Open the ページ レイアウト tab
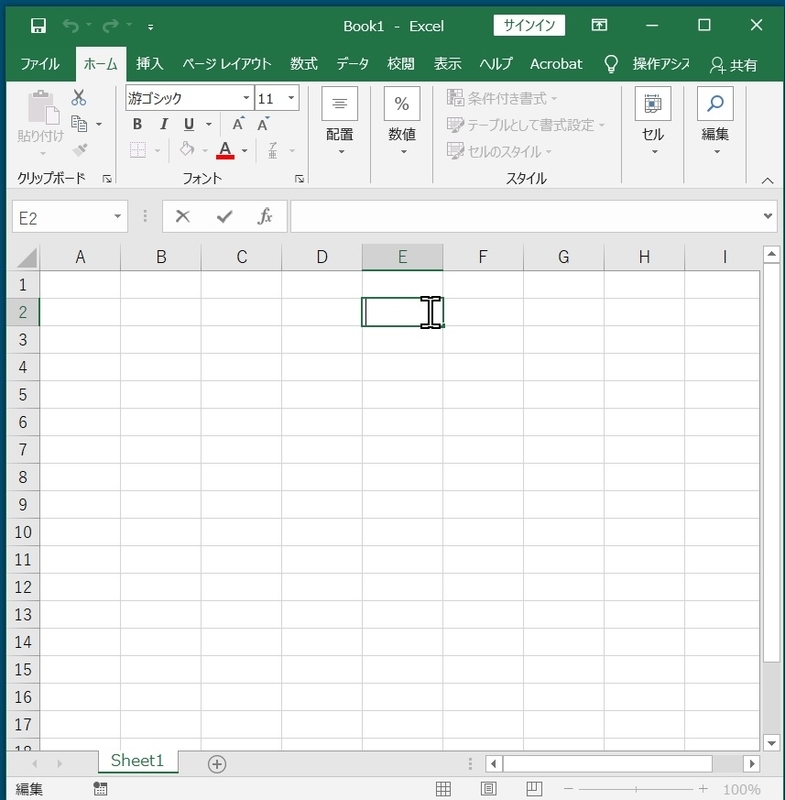785x800 pixels. 226,64
